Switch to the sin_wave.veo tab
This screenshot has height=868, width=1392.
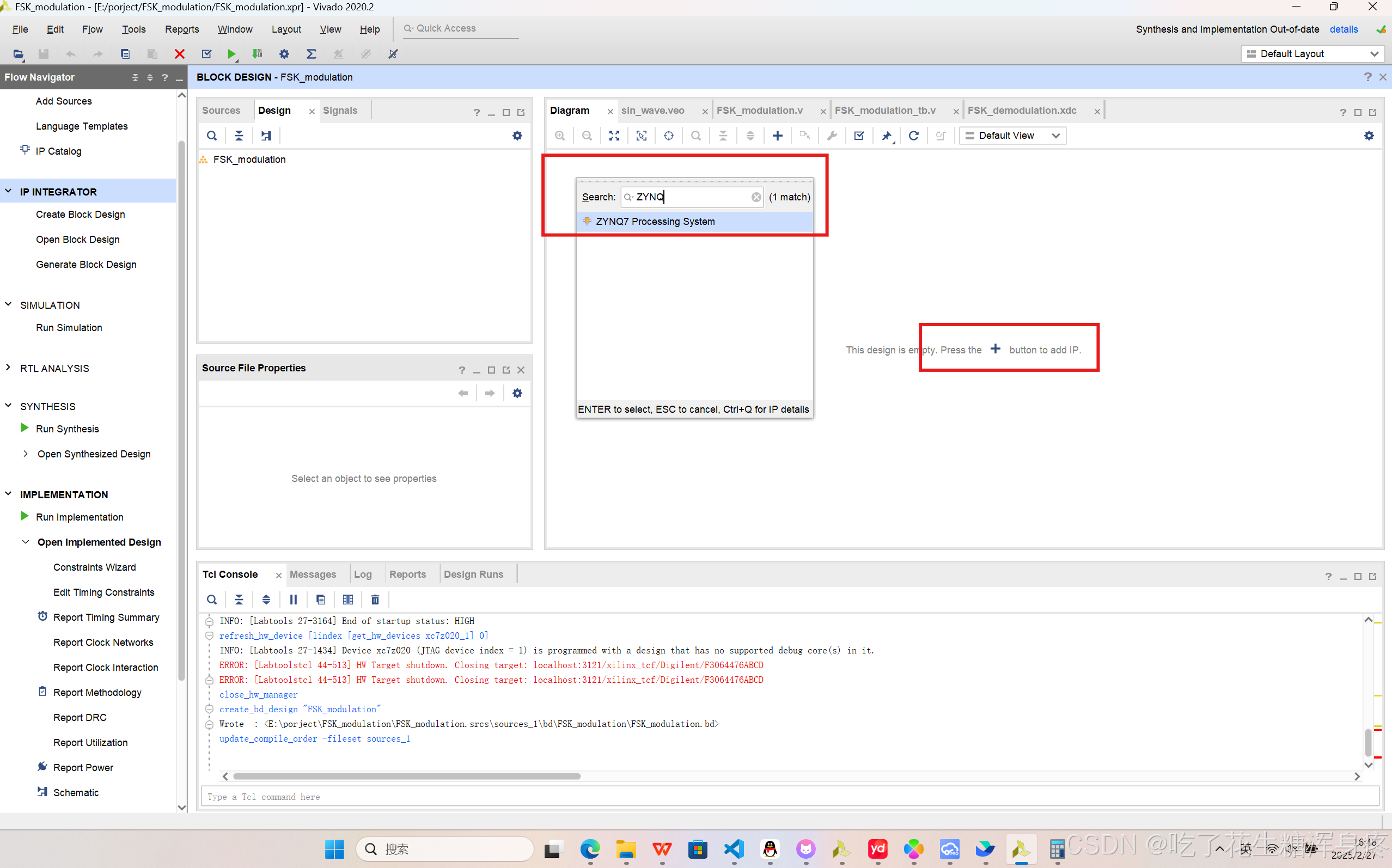[x=652, y=110]
